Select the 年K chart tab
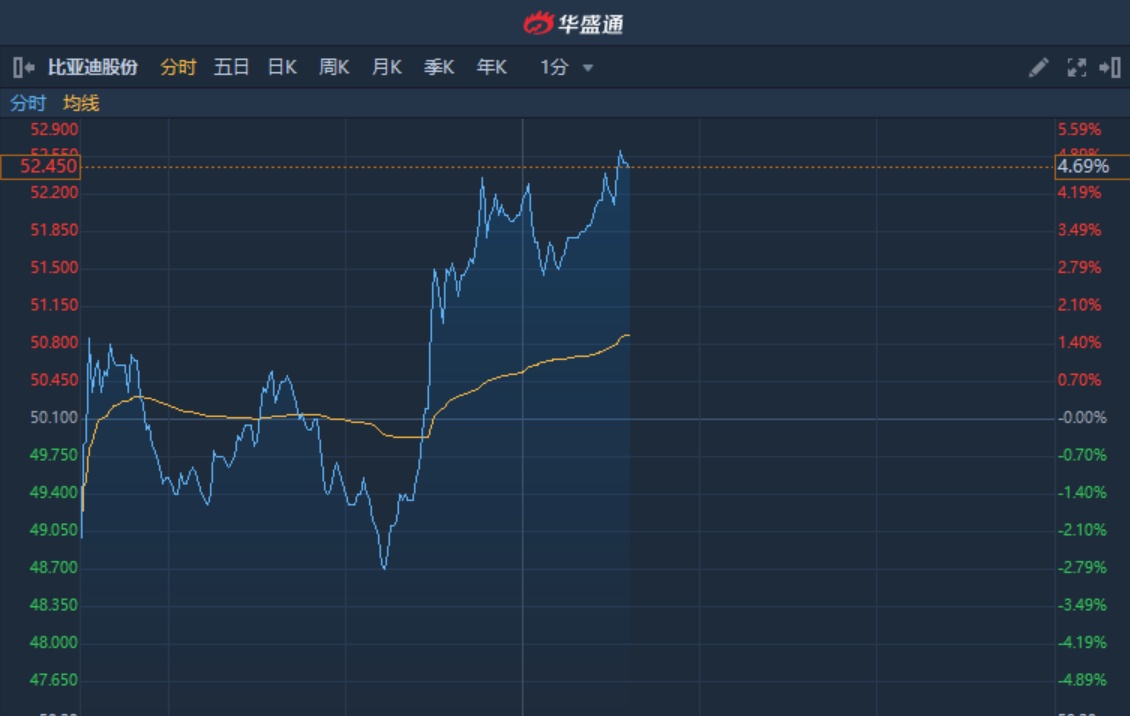Screen dimensions: 1130x716 click(491, 68)
